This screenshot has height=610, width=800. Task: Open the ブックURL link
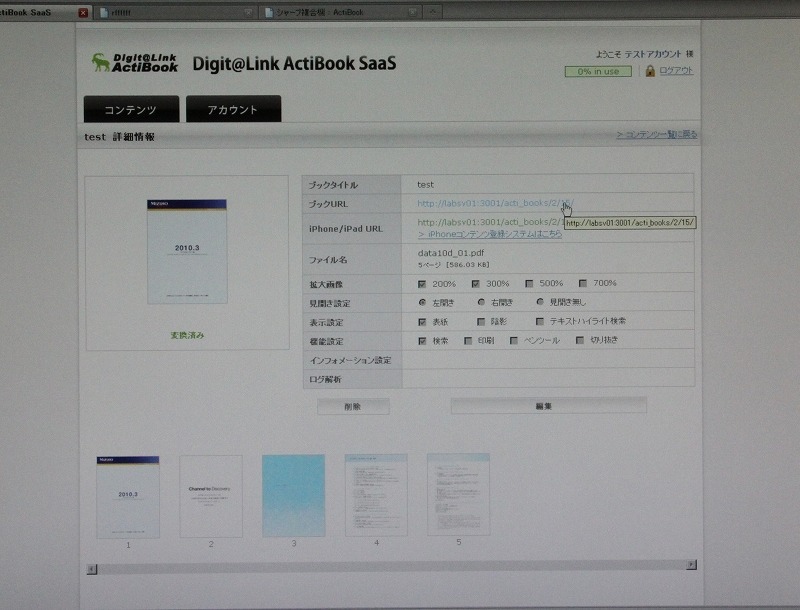click(x=495, y=203)
